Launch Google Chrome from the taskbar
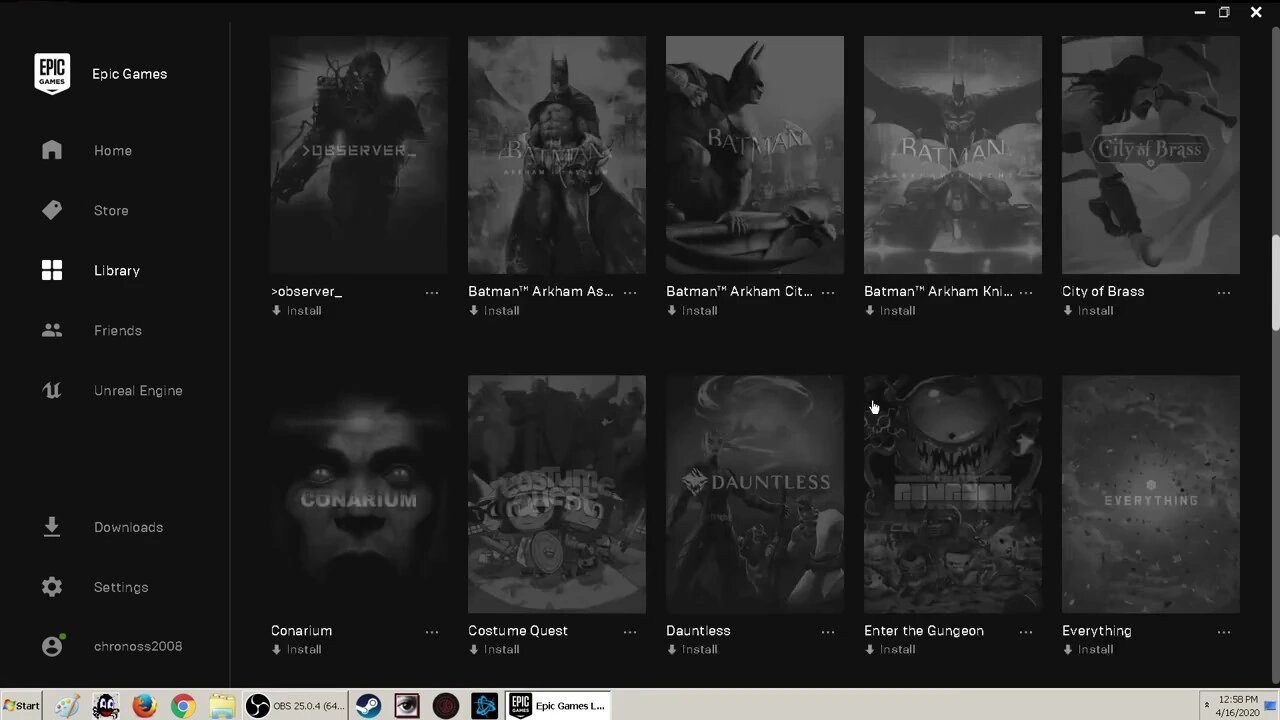1280x720 pixels. 183,706
